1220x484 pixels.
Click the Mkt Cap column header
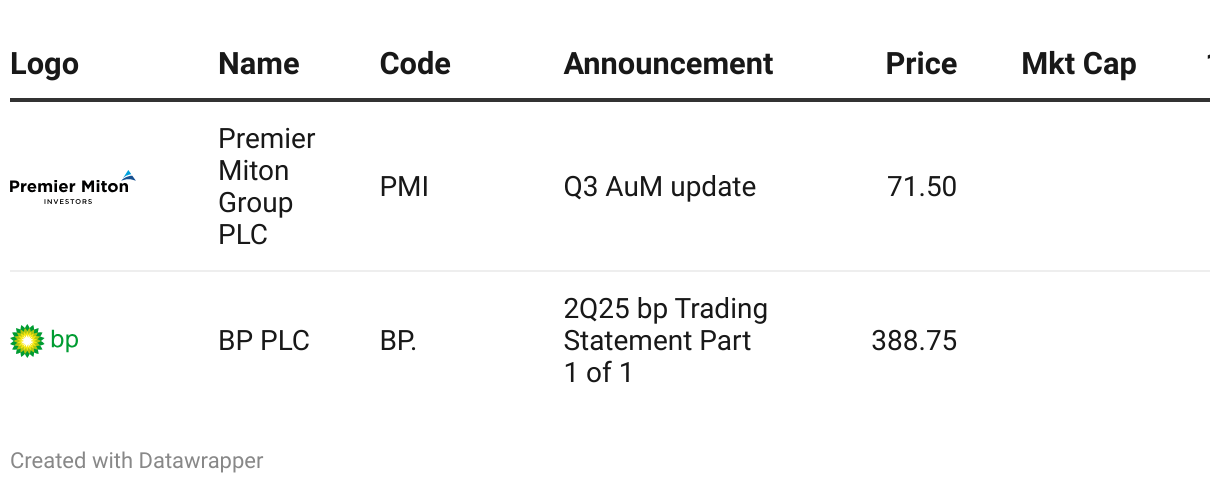click(1079, 64)
